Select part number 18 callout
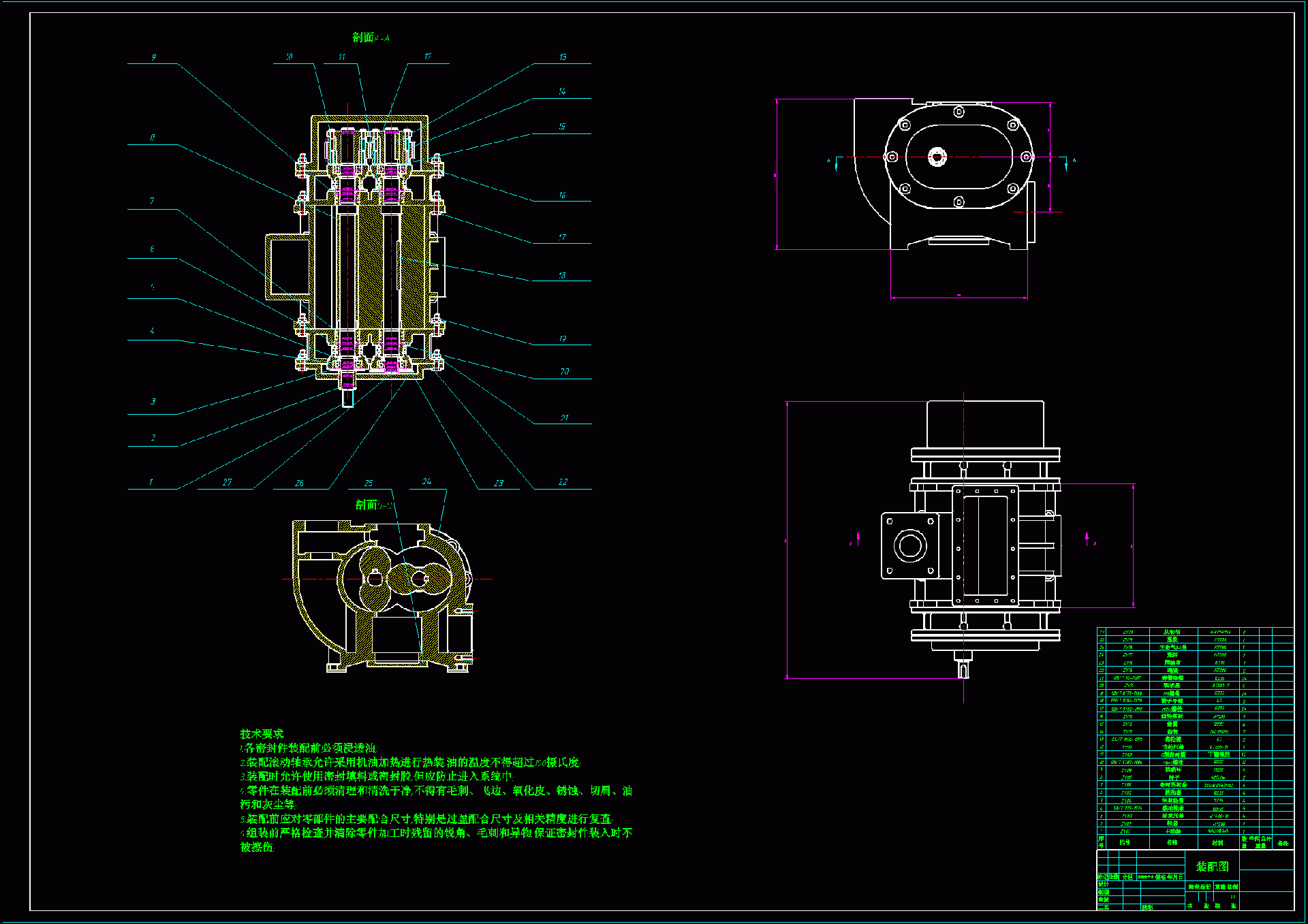Screen dimensions: 1308x924 coord(562,276)
